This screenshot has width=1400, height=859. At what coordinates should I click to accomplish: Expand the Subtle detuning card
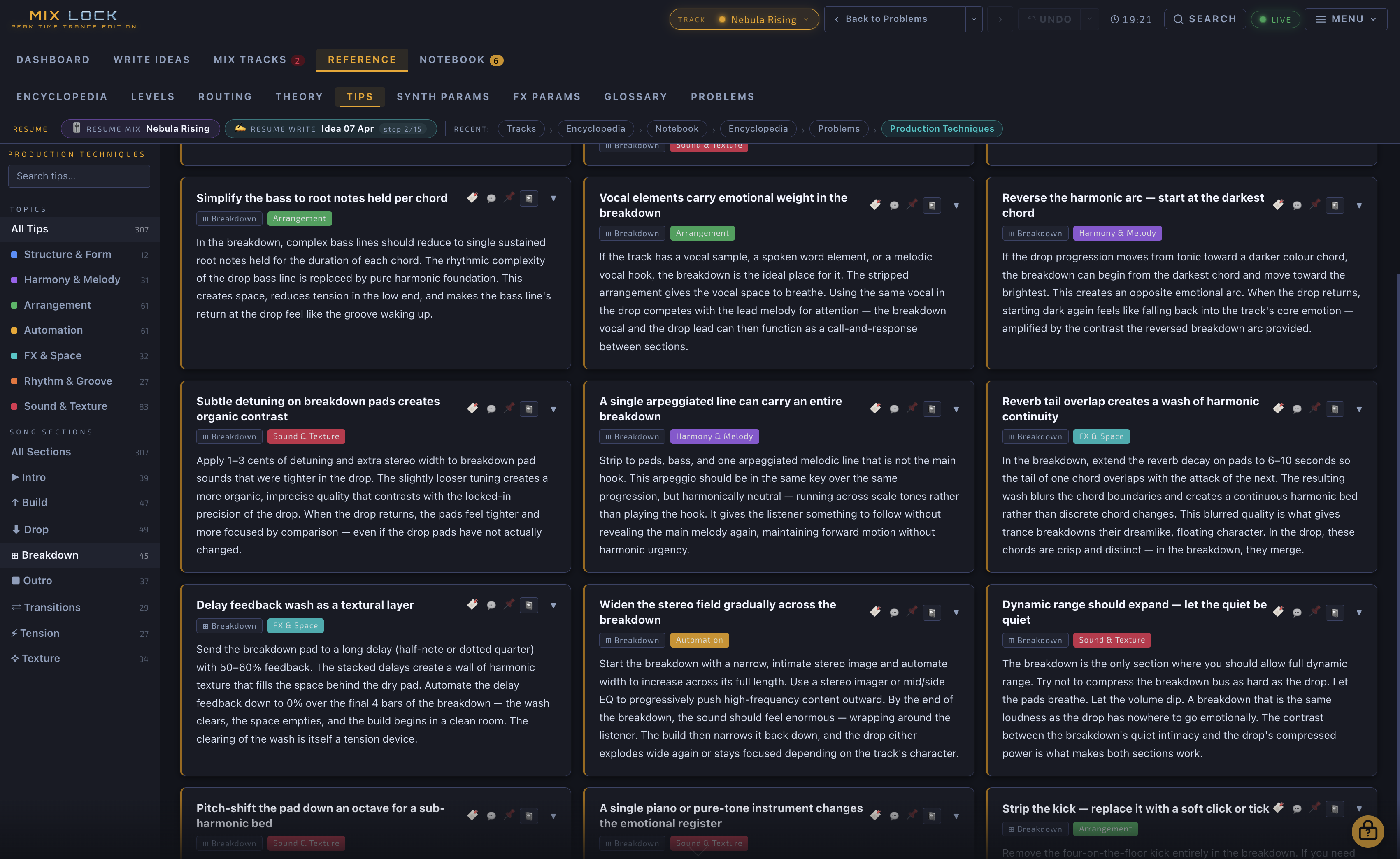pyautogui.click(x=553, y=409)
